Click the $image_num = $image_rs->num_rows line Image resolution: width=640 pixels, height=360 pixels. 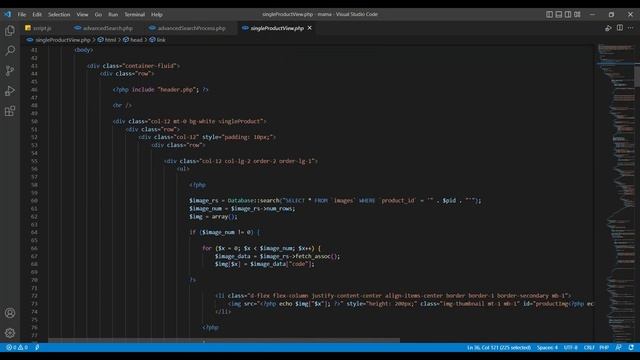click(x=242, y=209)
